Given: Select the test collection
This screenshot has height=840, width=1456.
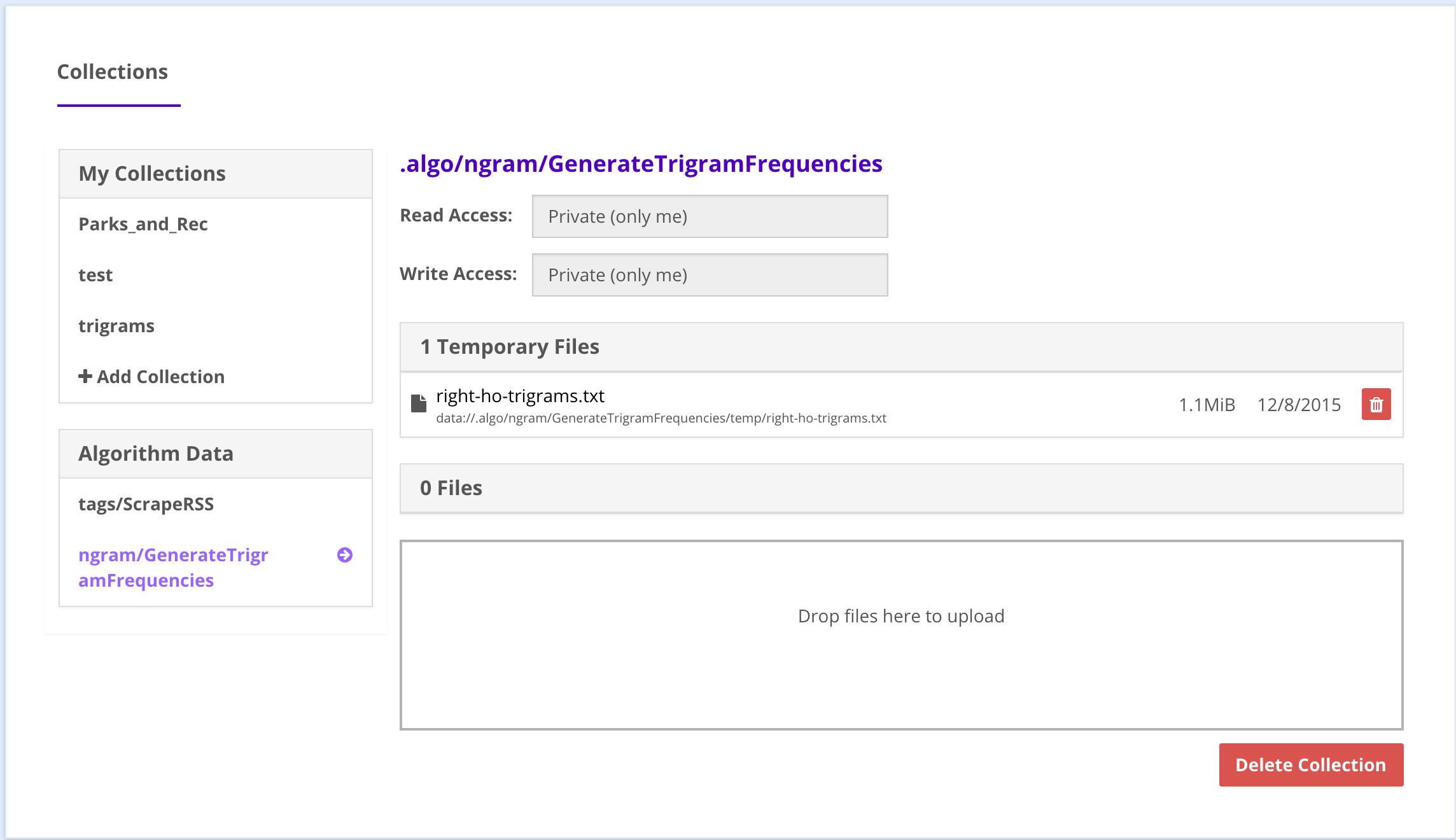Looking at the screenshot, I should [x=95, y=275].
